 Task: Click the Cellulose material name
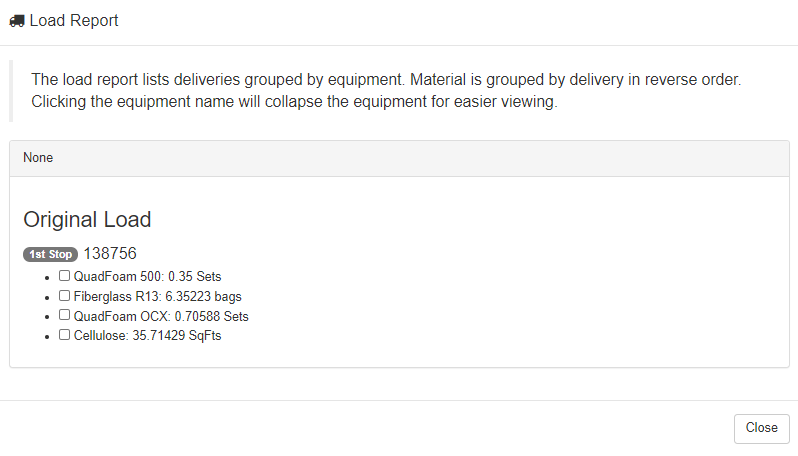101,336
